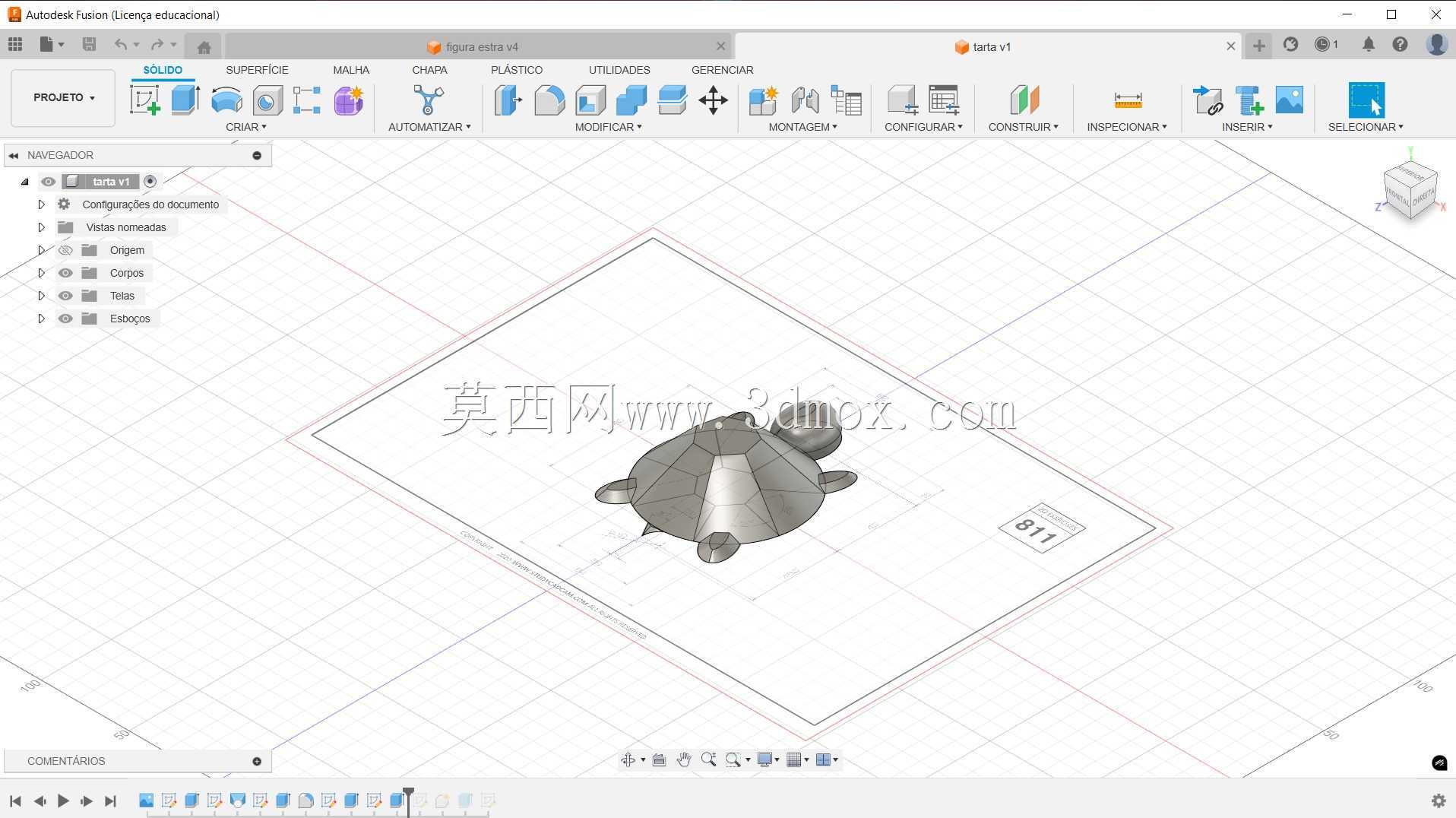Switch to the MALHA tab
The height and width of the screenshot is (818, 1456).
(x=351, y=70)
